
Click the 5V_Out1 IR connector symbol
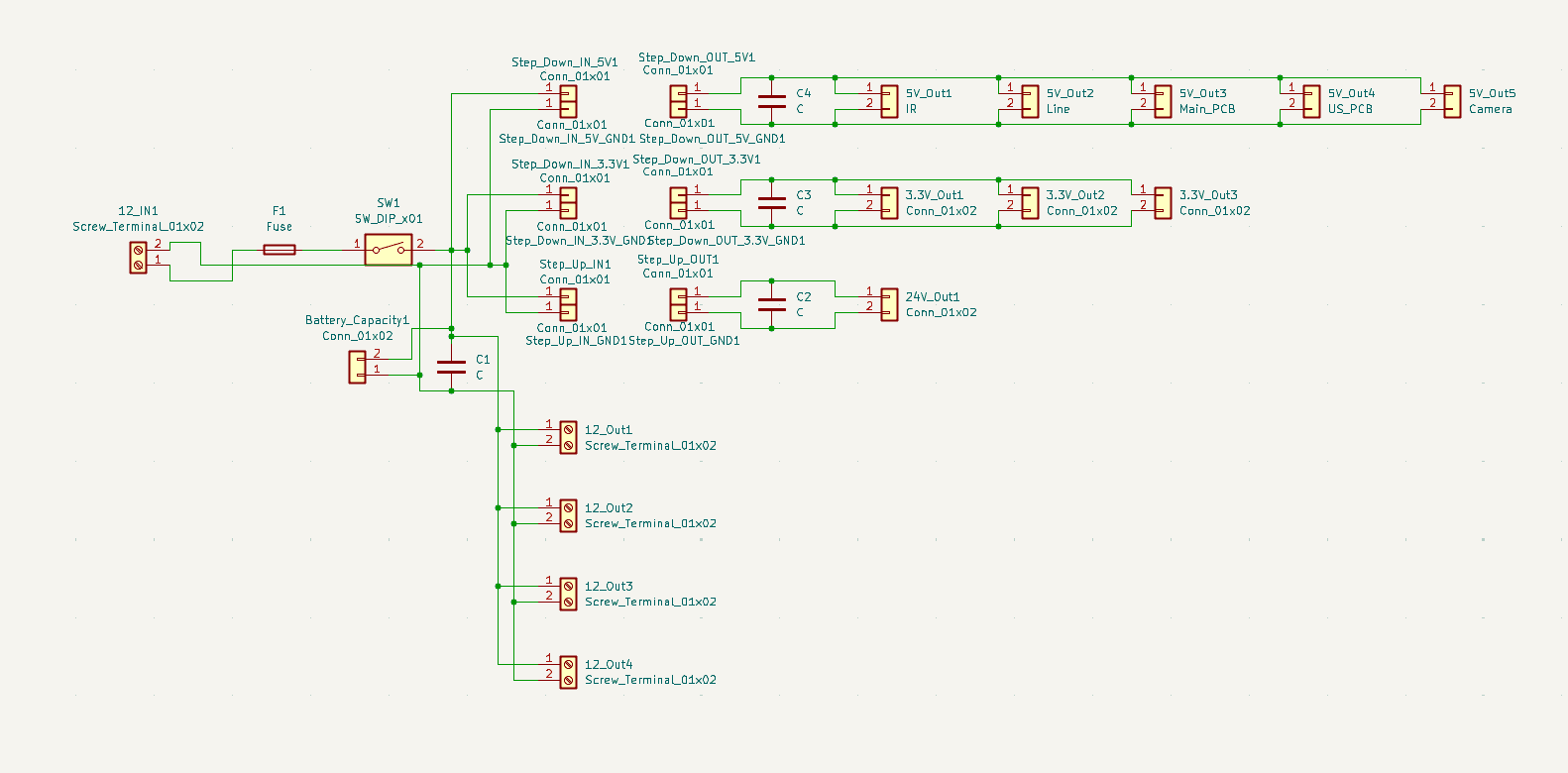click(x=890, y=101)
